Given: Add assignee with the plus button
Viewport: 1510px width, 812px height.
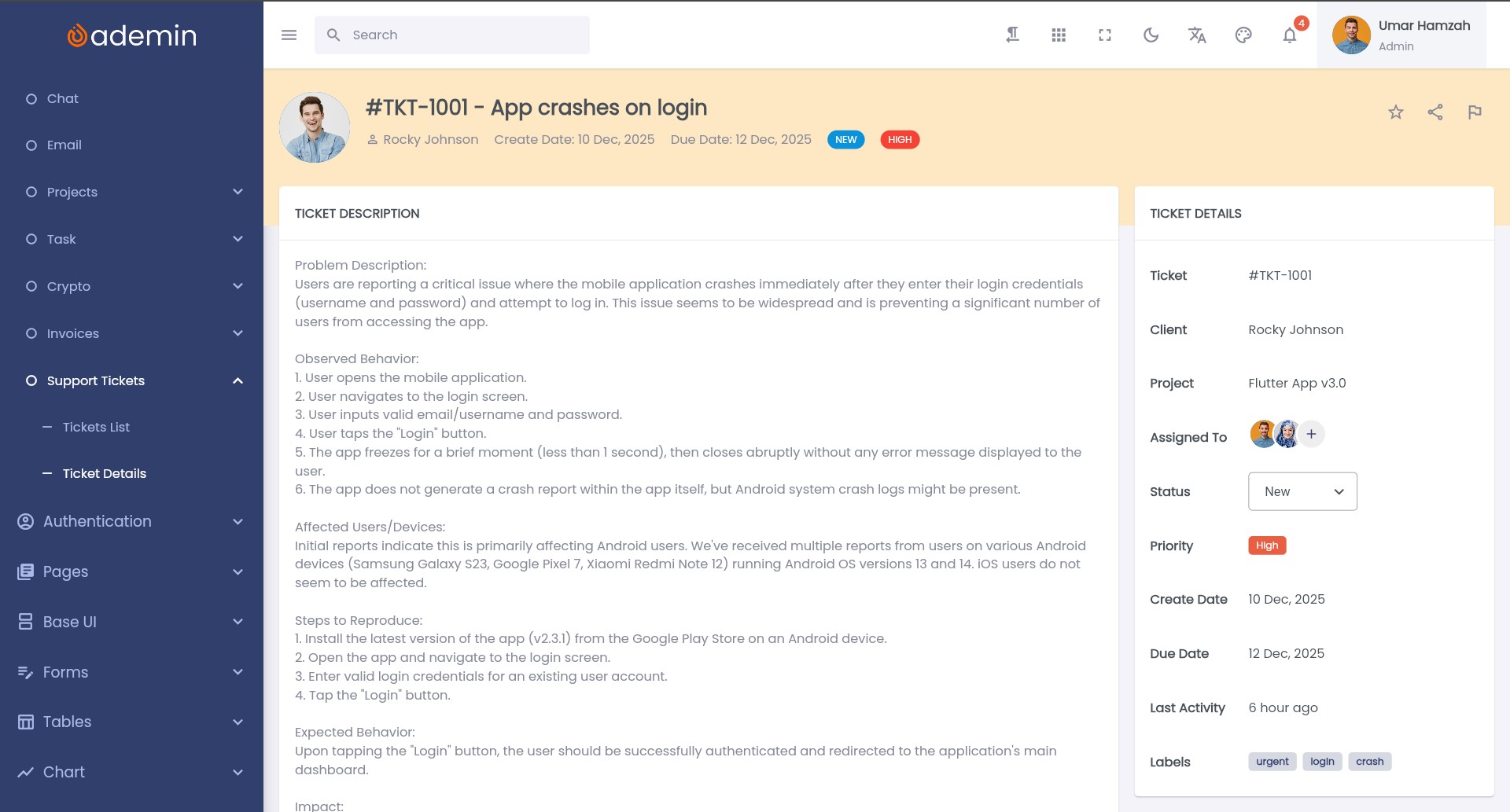Looking at the screenshot, I should tap(1311, 434).
